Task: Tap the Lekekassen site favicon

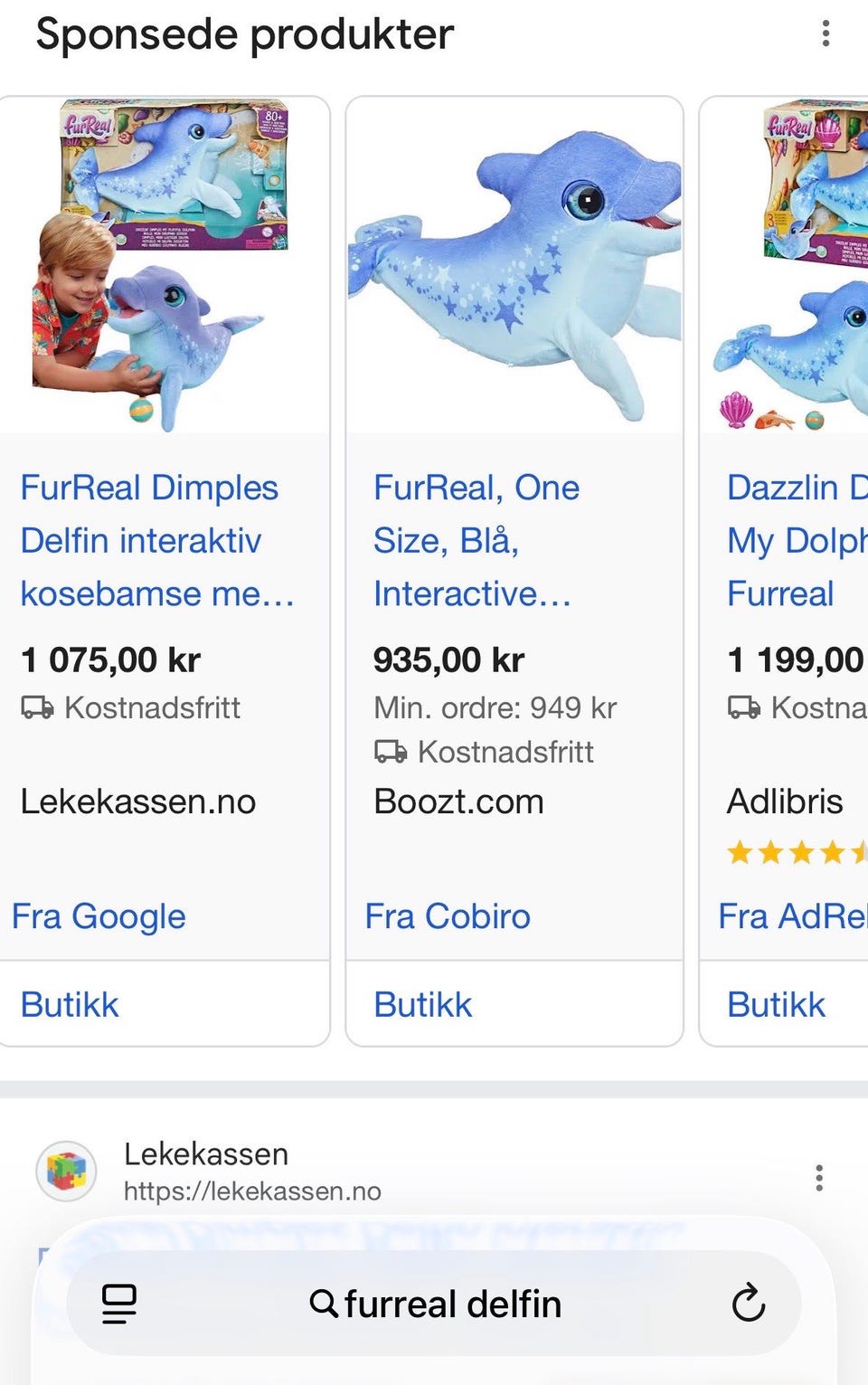Action: 66,1171
